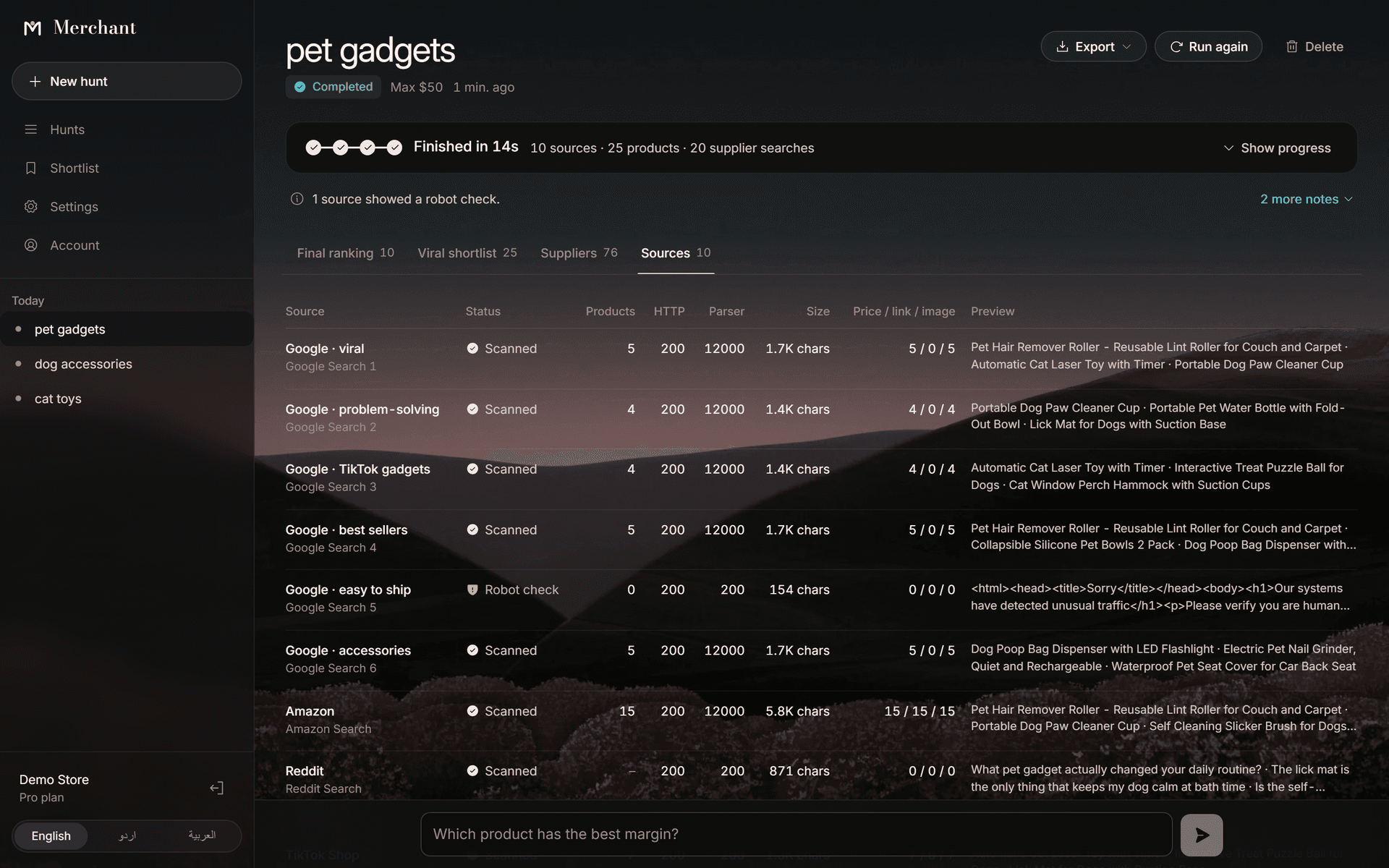Image resolution: width=1389 pixels, height=868 pixels.
Task: Click the plus icon in New hunt
Action: pos(35,82)
